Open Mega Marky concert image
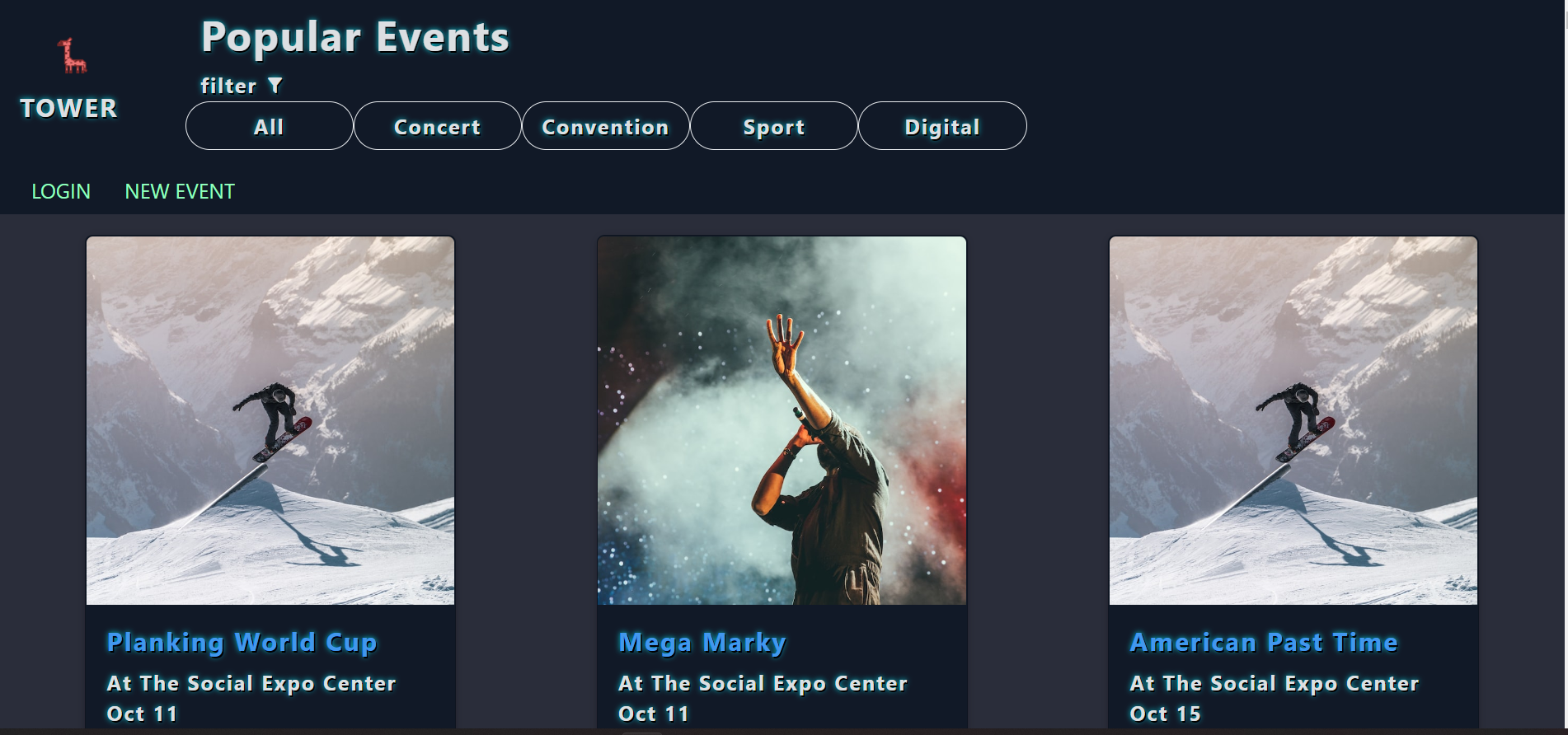 [782, 421]
